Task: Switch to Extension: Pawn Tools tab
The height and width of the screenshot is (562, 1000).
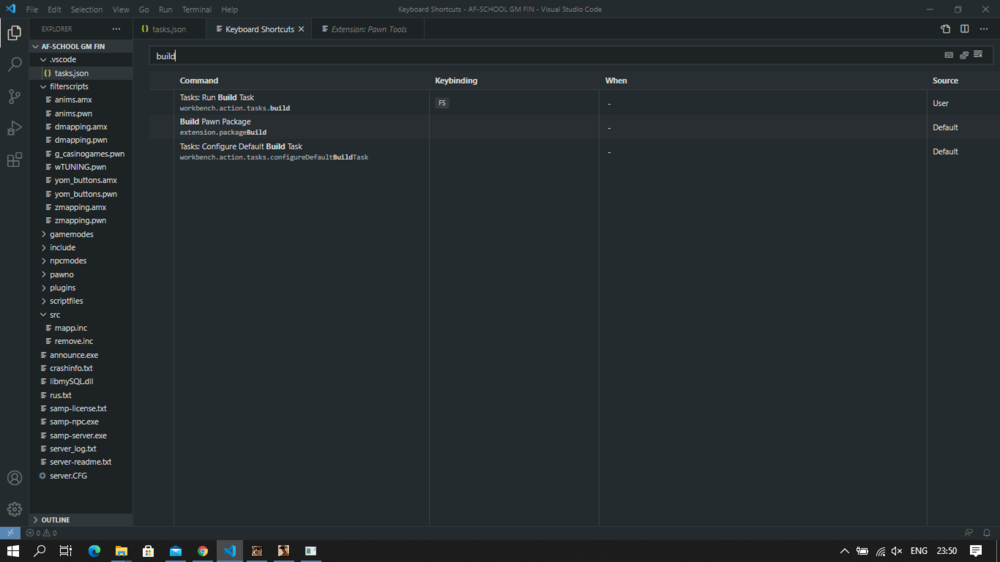Action: coord(368,29)
